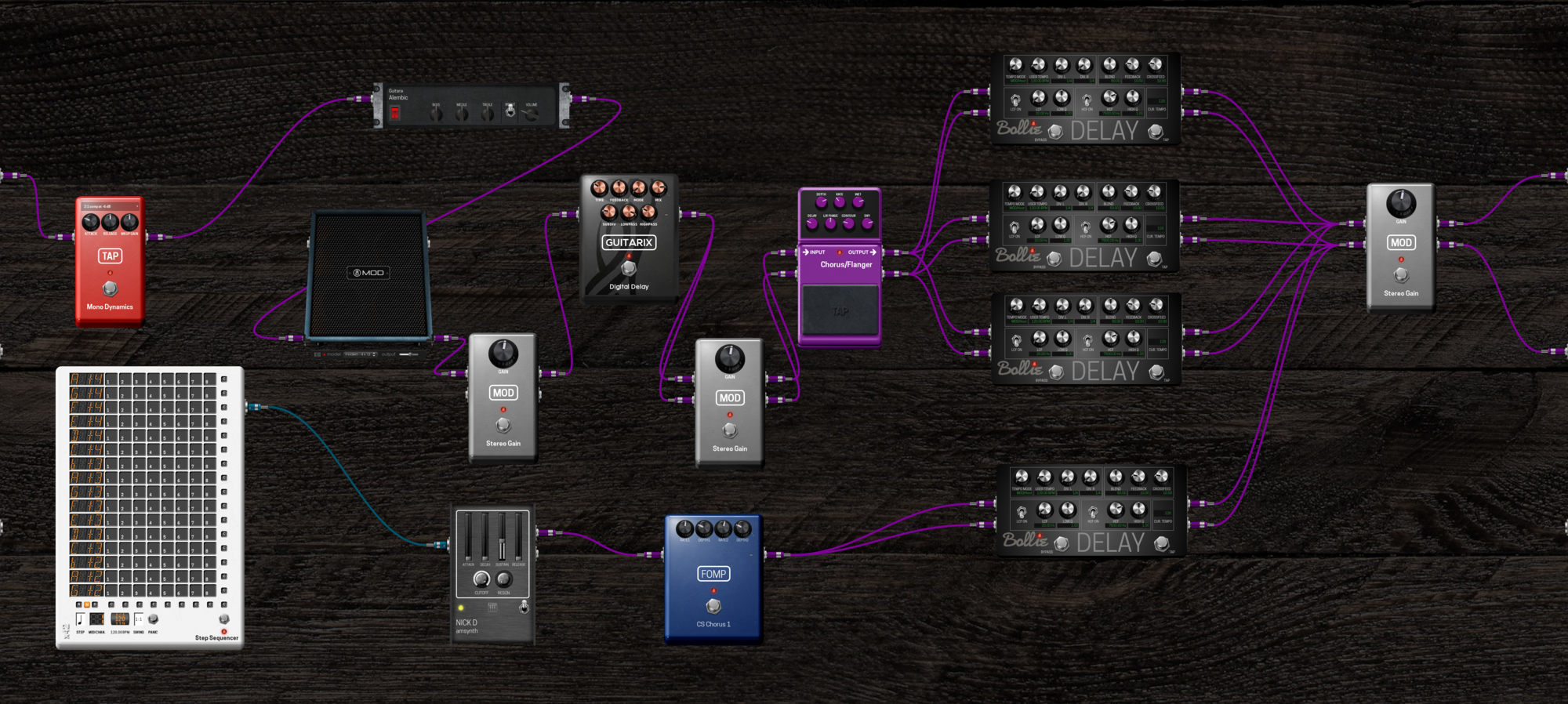Click GAIN knob of Stereo Gain connected to outputs
The image size is (1568, 704).
[x=1401, y=203]
